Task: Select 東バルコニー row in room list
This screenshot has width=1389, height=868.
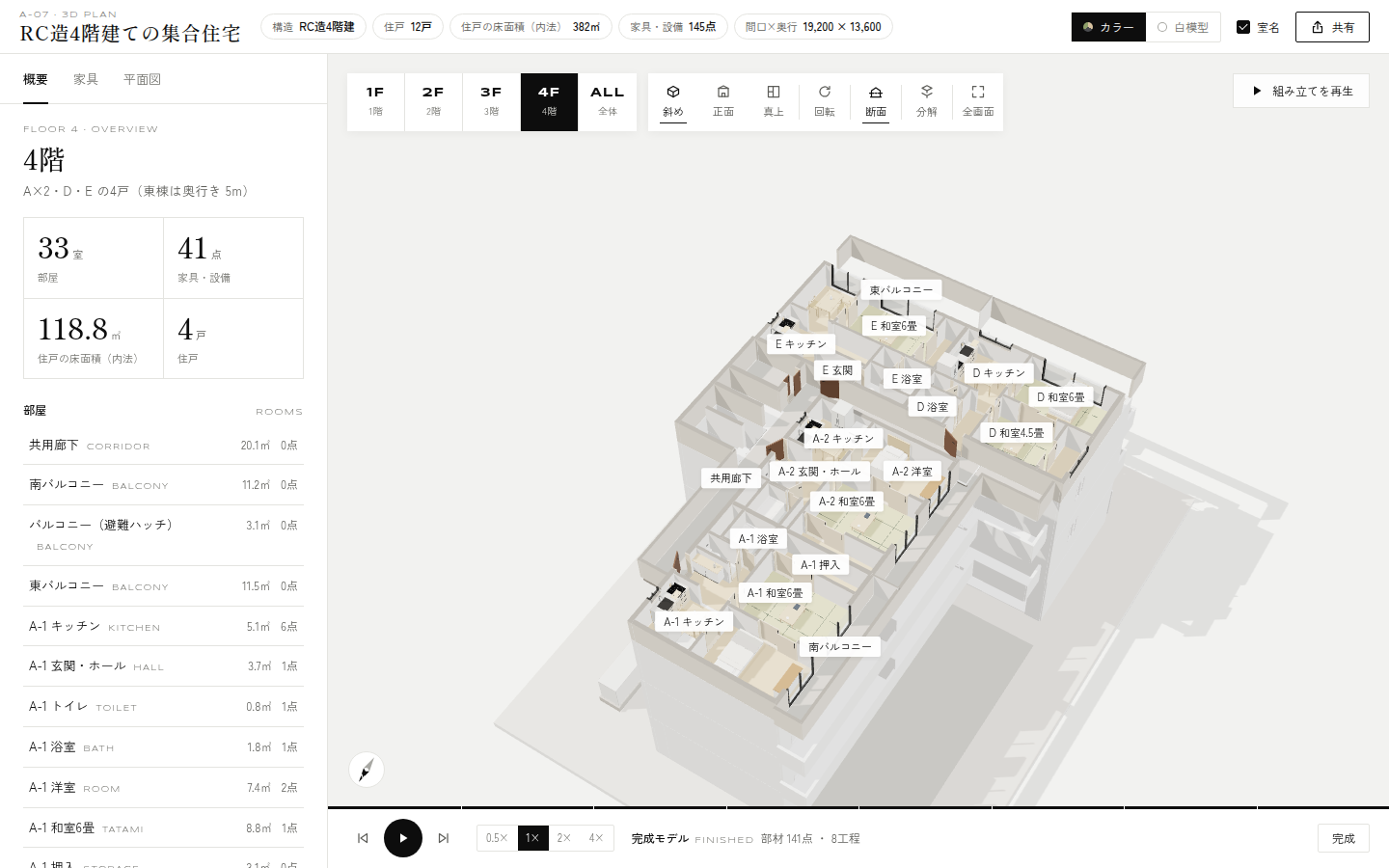Action: [163, 586]
